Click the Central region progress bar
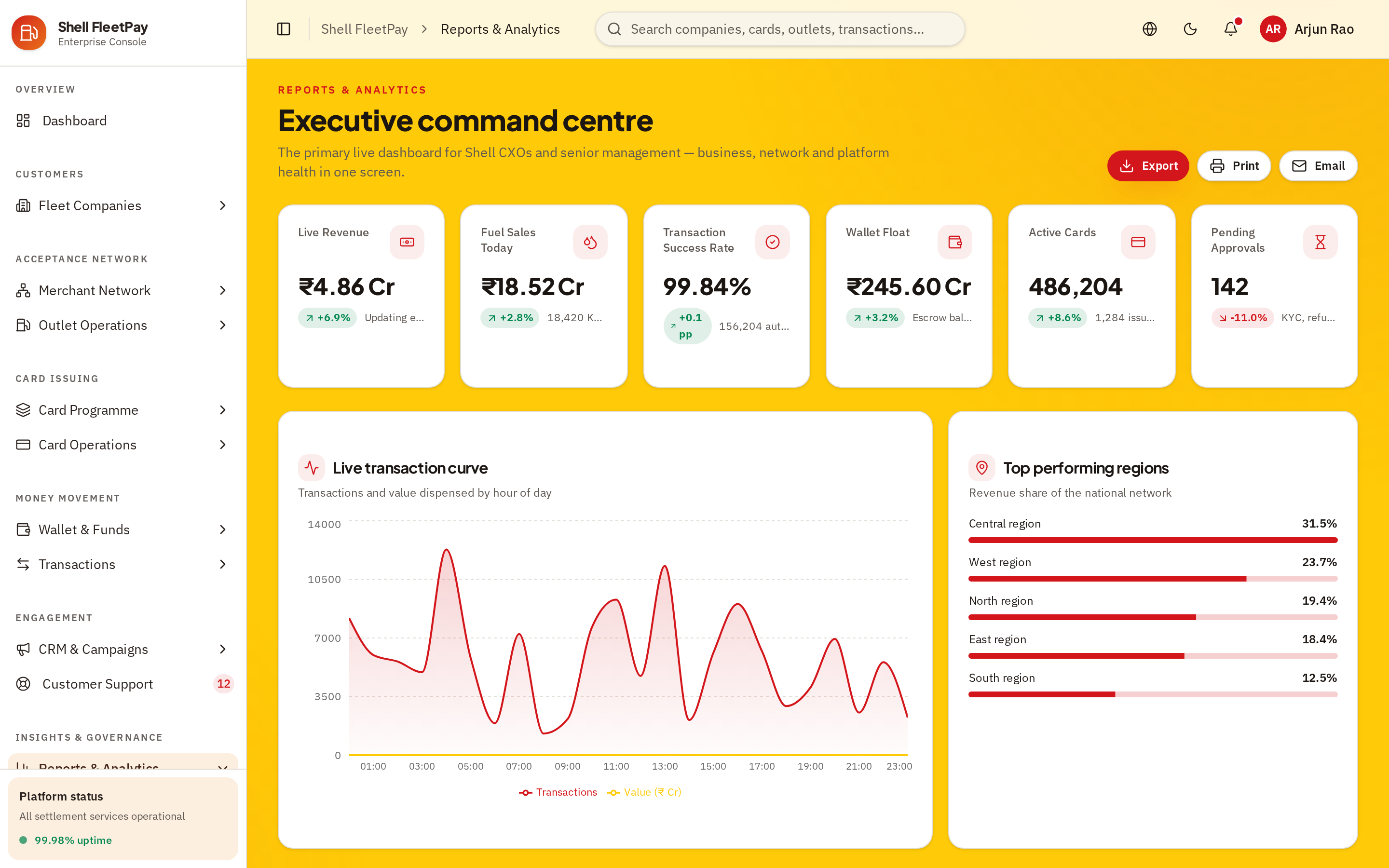Screen dimensions: 1389x868 1153,540
